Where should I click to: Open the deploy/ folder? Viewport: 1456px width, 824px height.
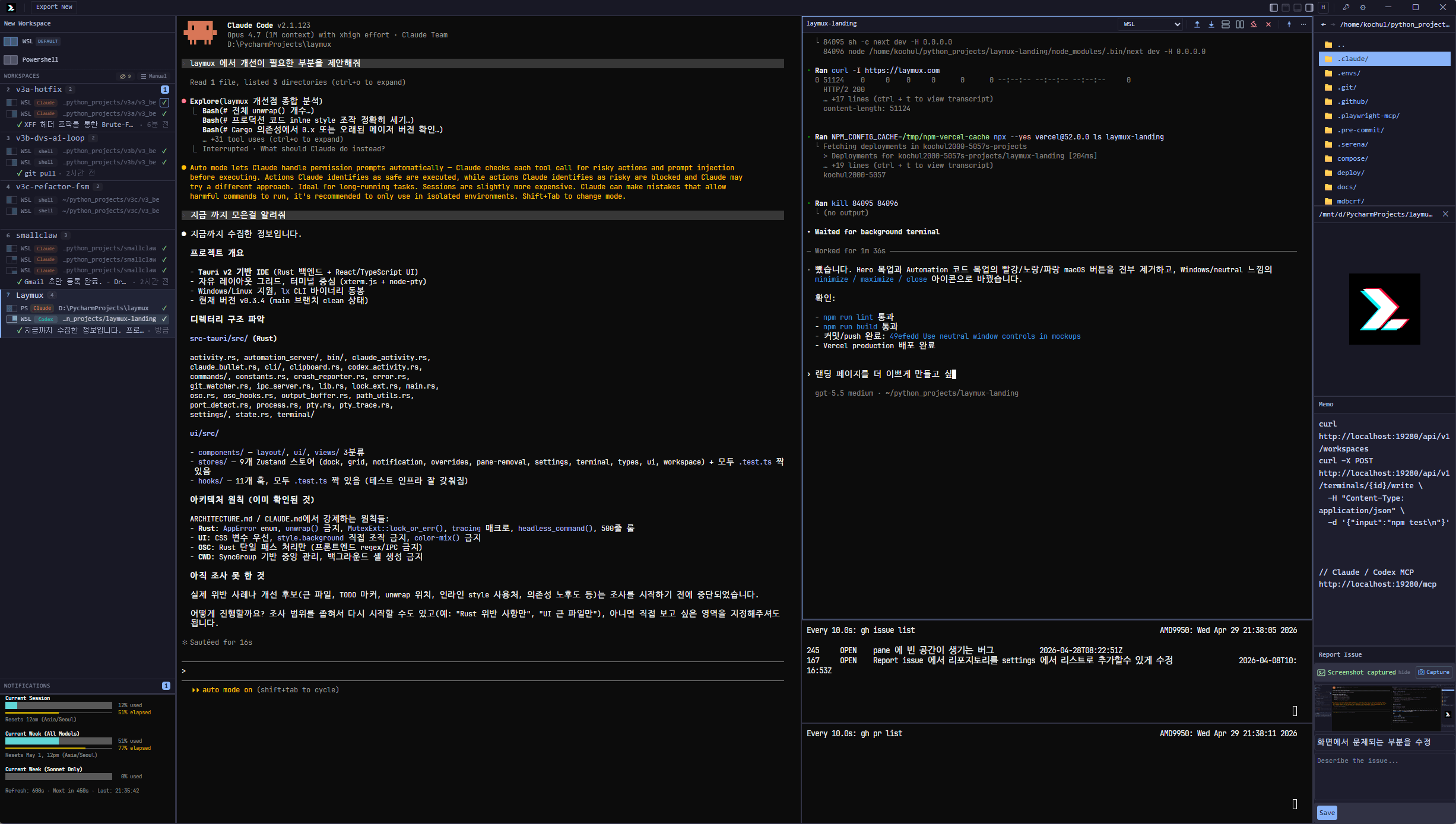tap(1384, 173)
